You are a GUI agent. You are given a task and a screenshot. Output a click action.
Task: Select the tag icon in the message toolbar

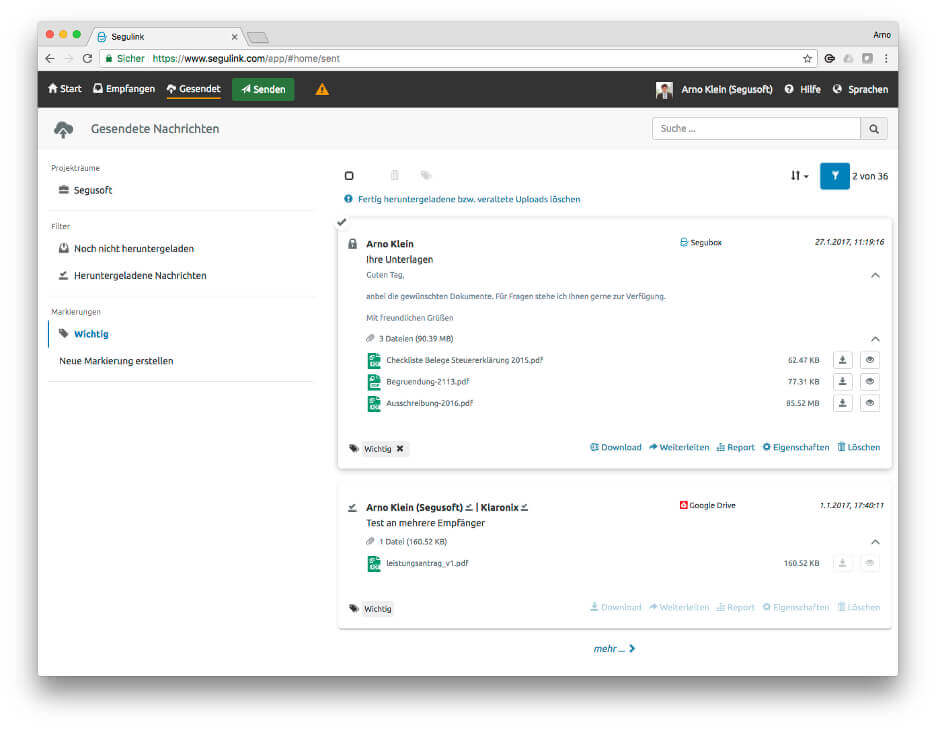(x=424, y=175)
